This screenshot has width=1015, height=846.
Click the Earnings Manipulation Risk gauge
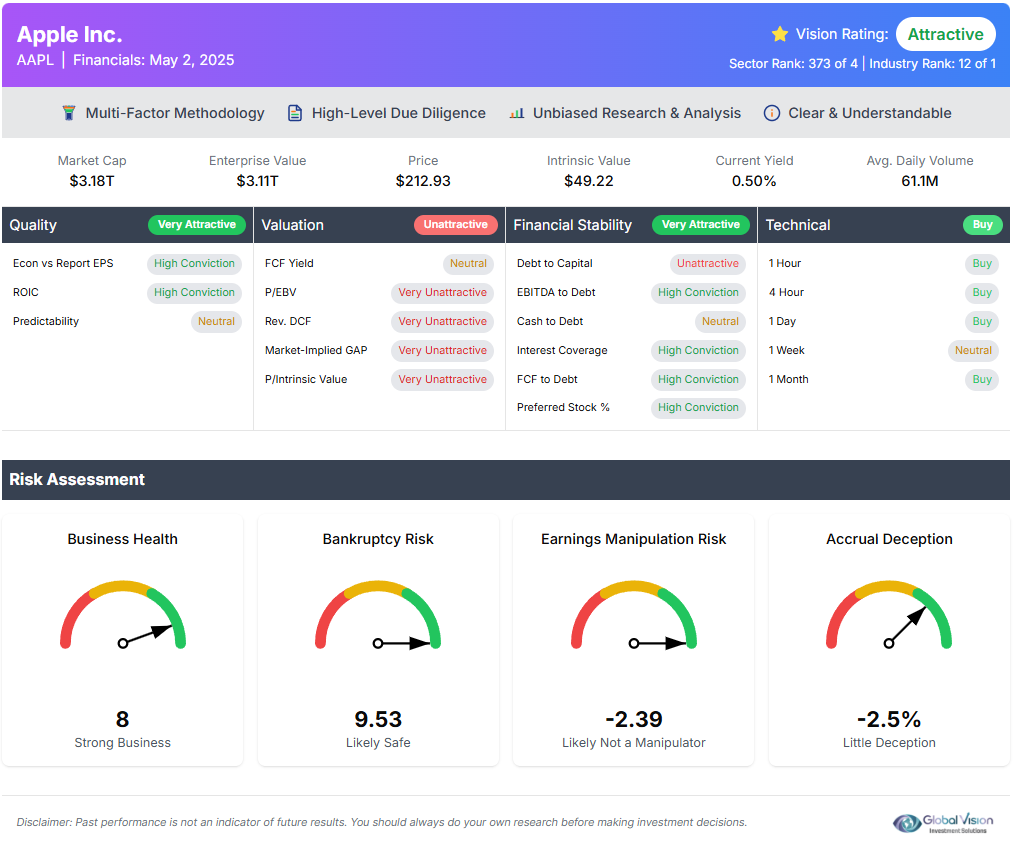coord(634,616)
